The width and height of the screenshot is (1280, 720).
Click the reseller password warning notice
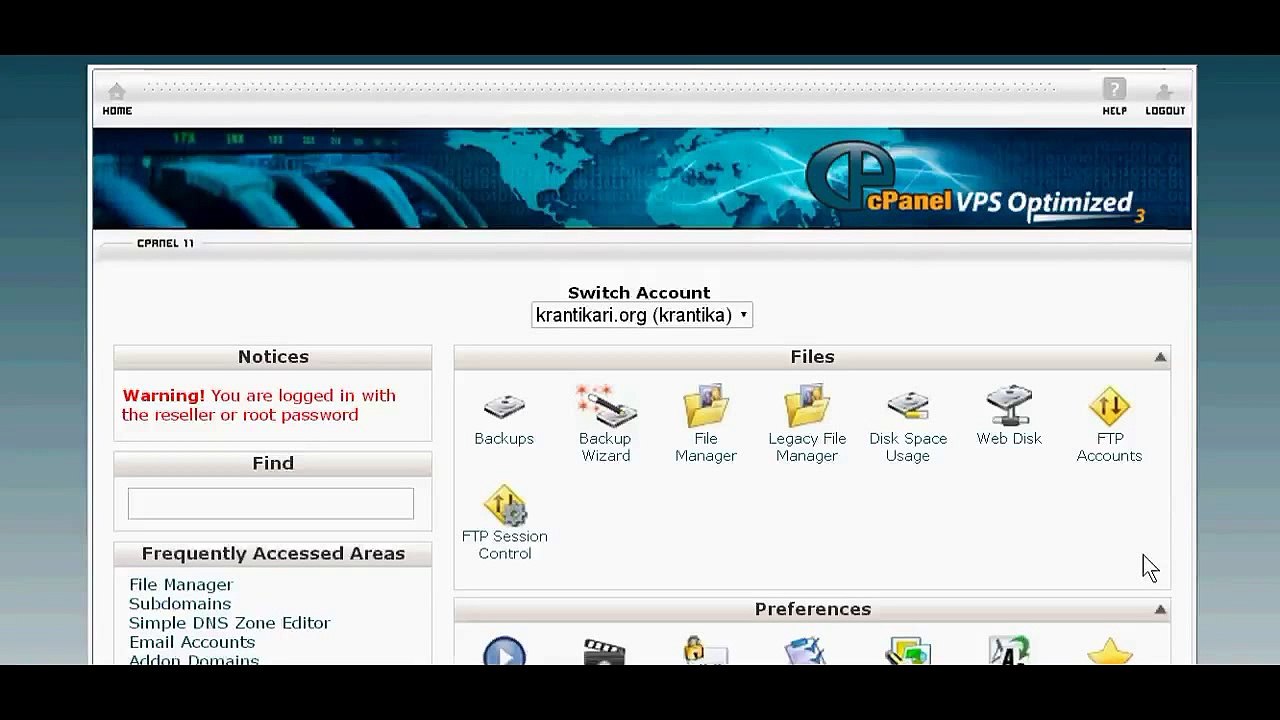point(259,405)
